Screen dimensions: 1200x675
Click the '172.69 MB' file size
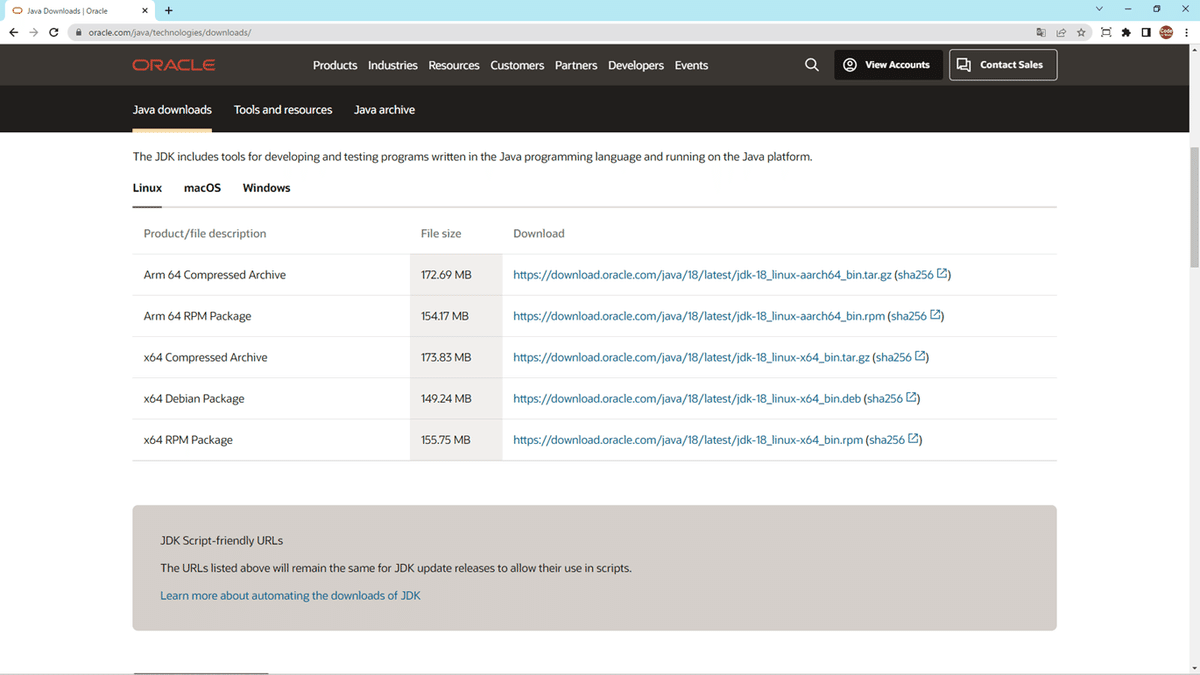coord(446,275)
